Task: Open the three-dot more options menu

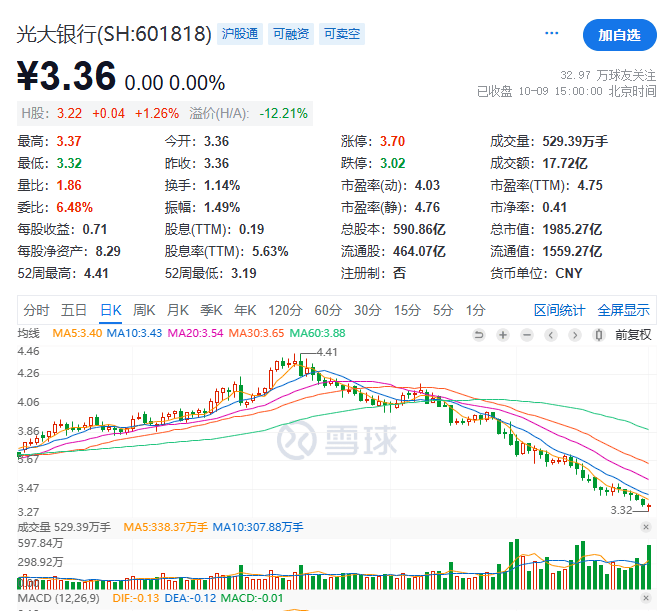Action: 552,34
